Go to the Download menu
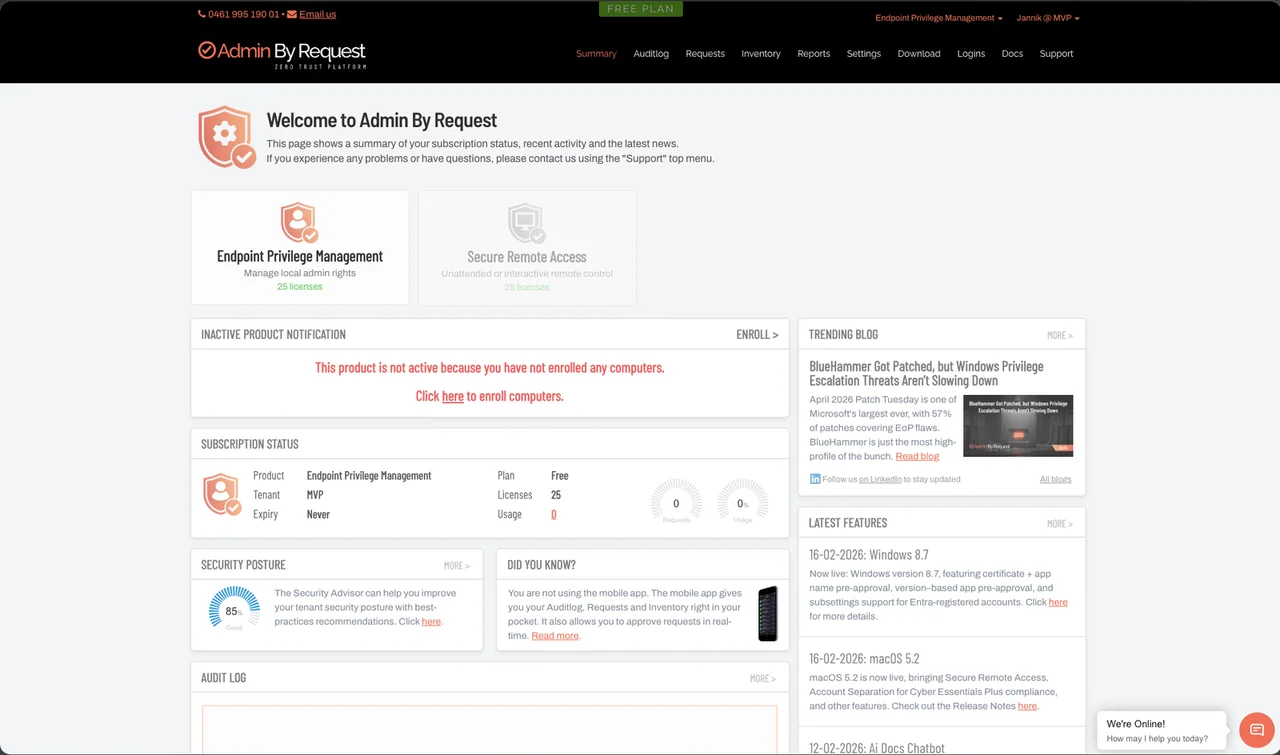This screenshot has height=755, width=1280. click(919, 54)
